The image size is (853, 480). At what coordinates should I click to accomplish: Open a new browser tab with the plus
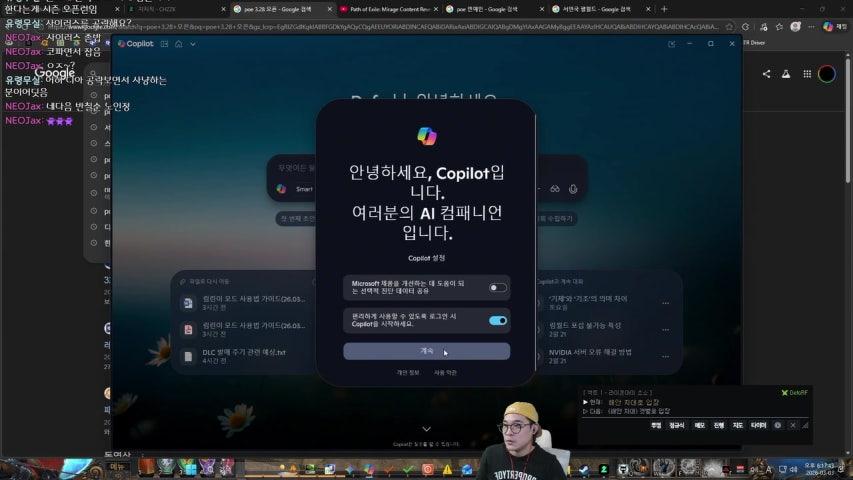pyautogui.click(x=664, y=9)
